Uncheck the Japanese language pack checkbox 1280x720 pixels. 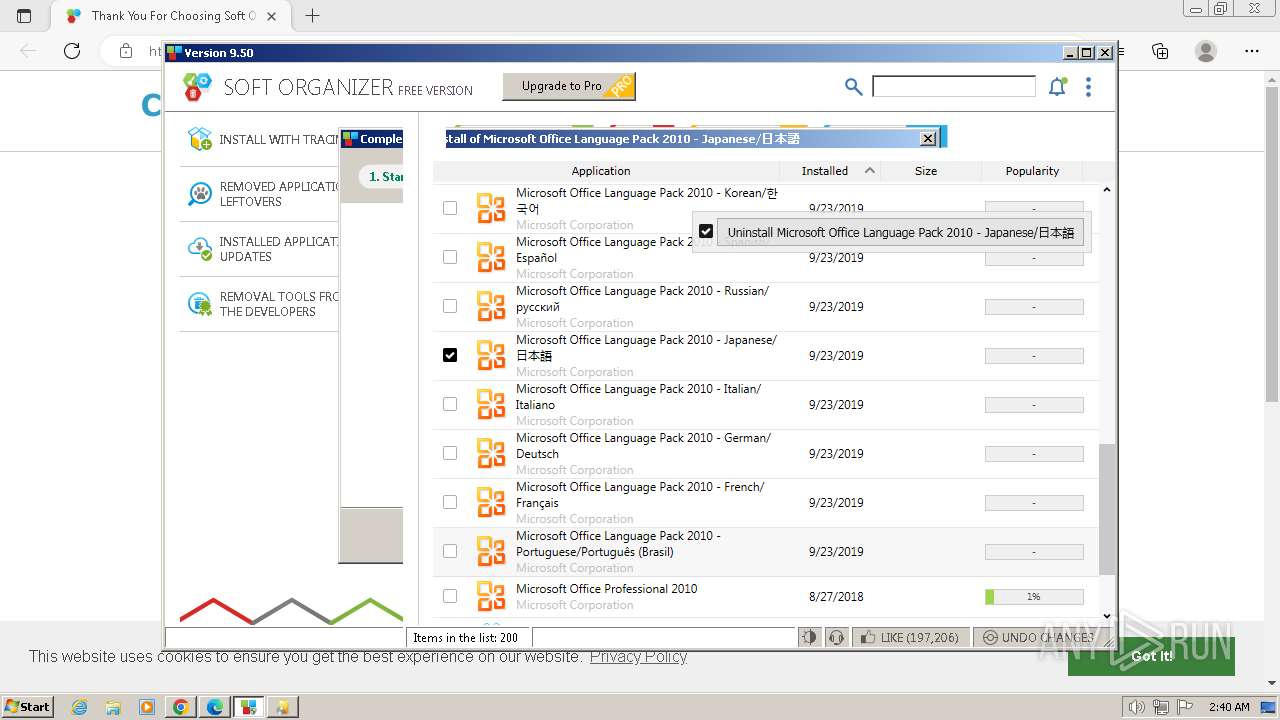(450, 355)
